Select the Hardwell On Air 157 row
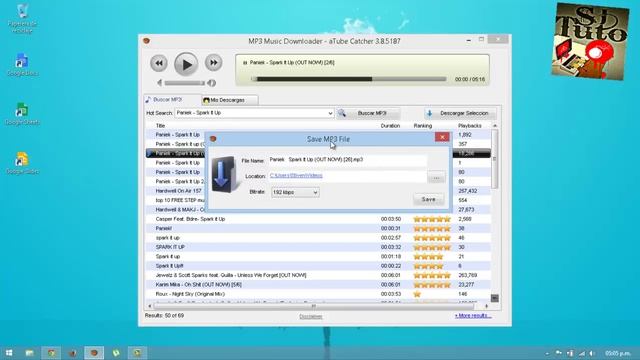 coord(178,191)
